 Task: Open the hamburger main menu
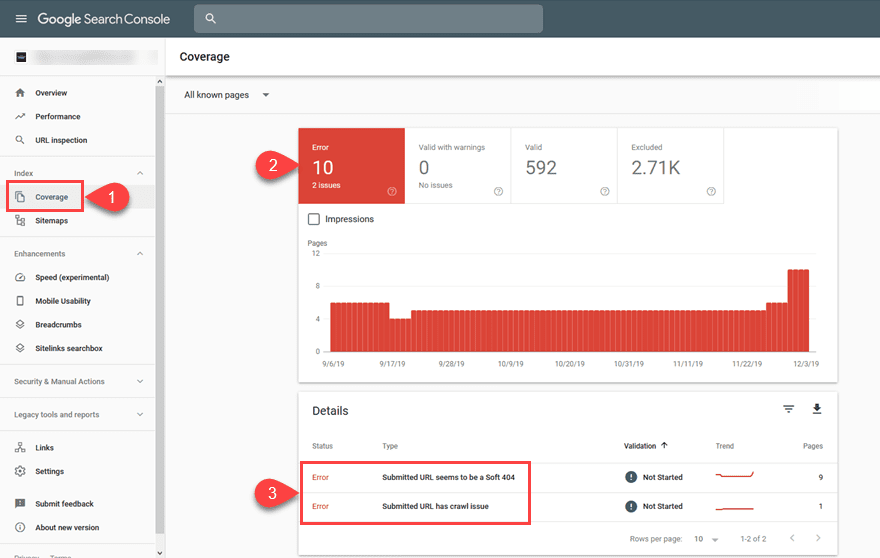[x=21, y=19]
